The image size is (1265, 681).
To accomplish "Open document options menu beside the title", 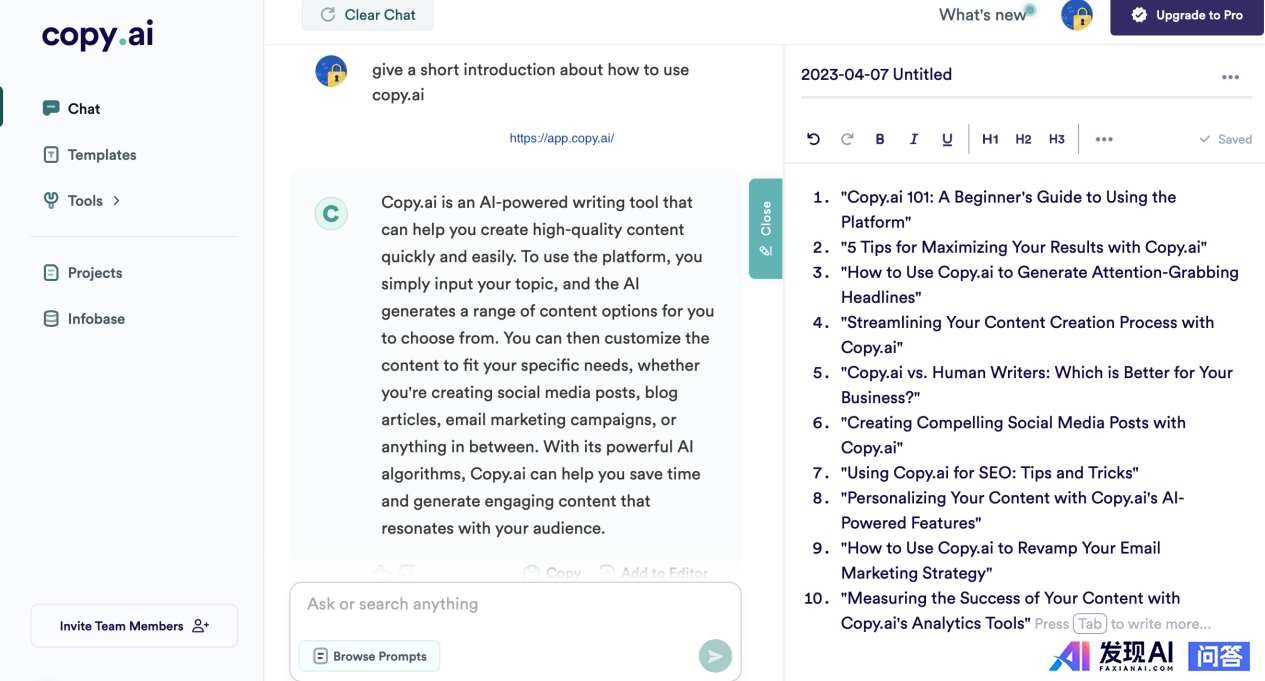I will (1230, 77).
